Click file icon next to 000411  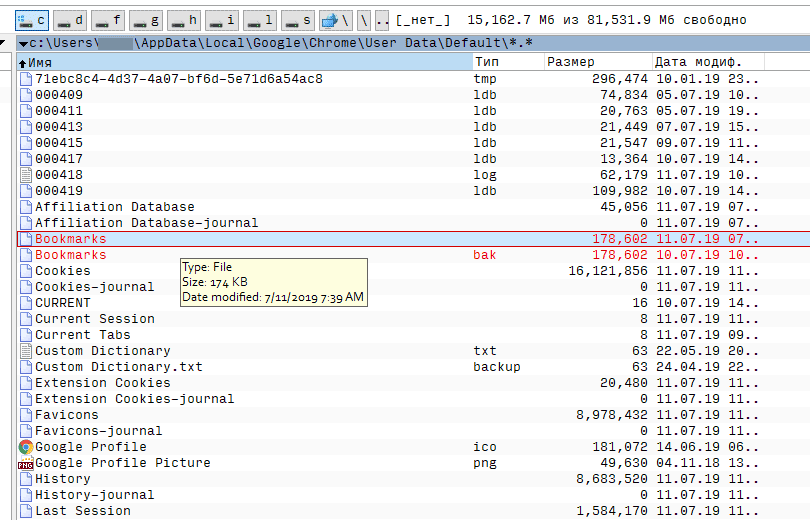(26, 111)
